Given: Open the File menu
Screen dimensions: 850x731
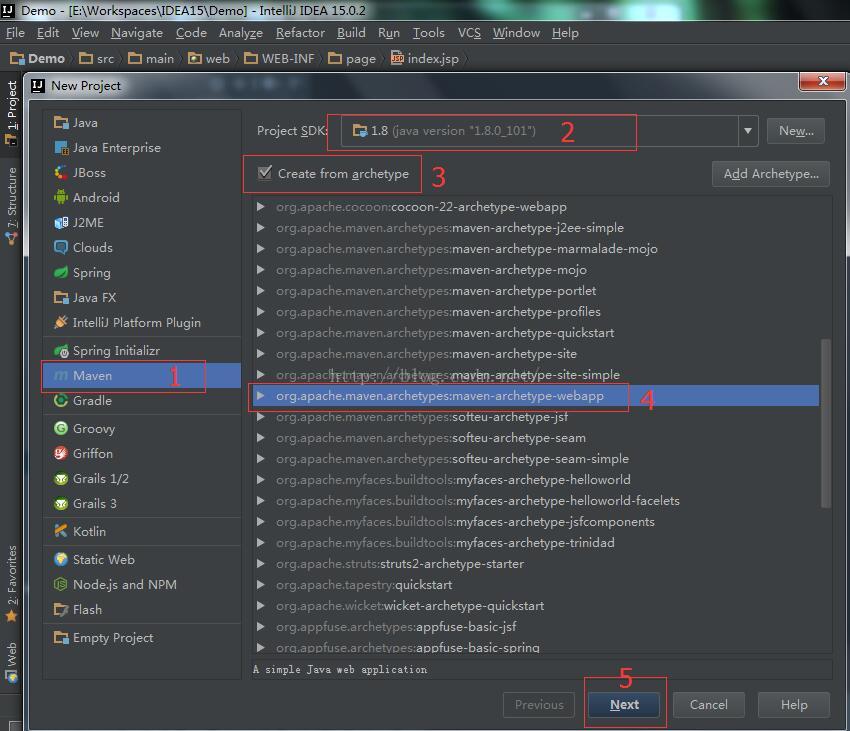Looking at the screenshot, I should click(x=15, y=33).
